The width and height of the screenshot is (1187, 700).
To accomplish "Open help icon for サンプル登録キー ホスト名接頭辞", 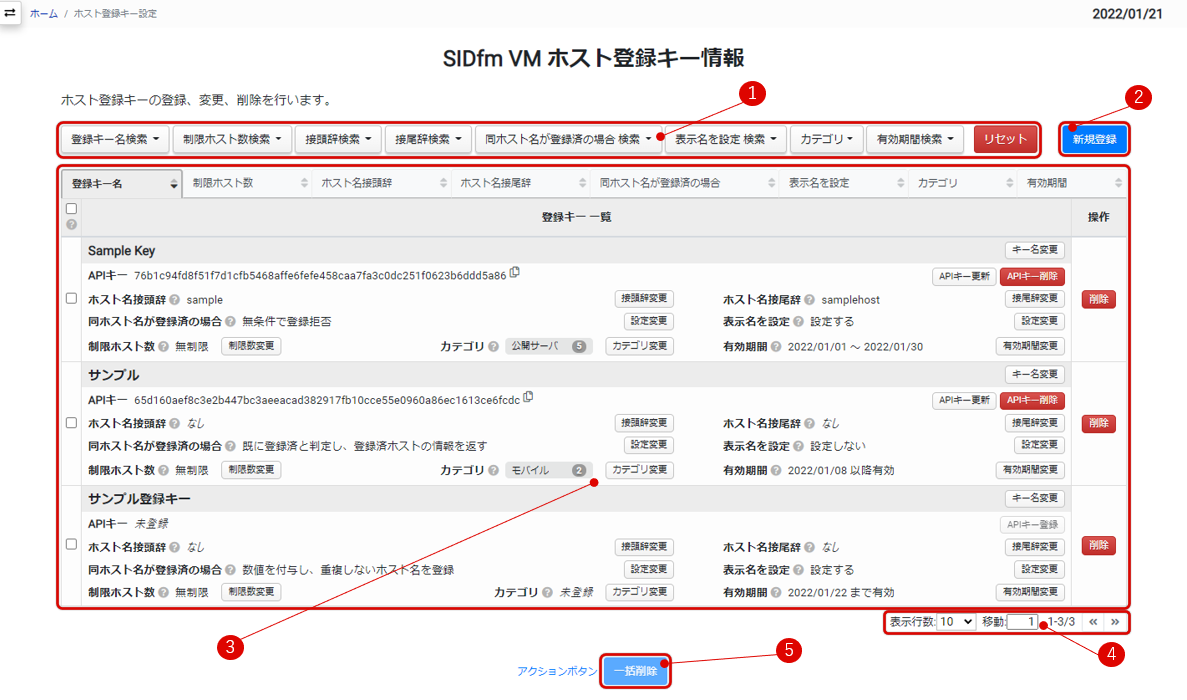I will [175, 547].
